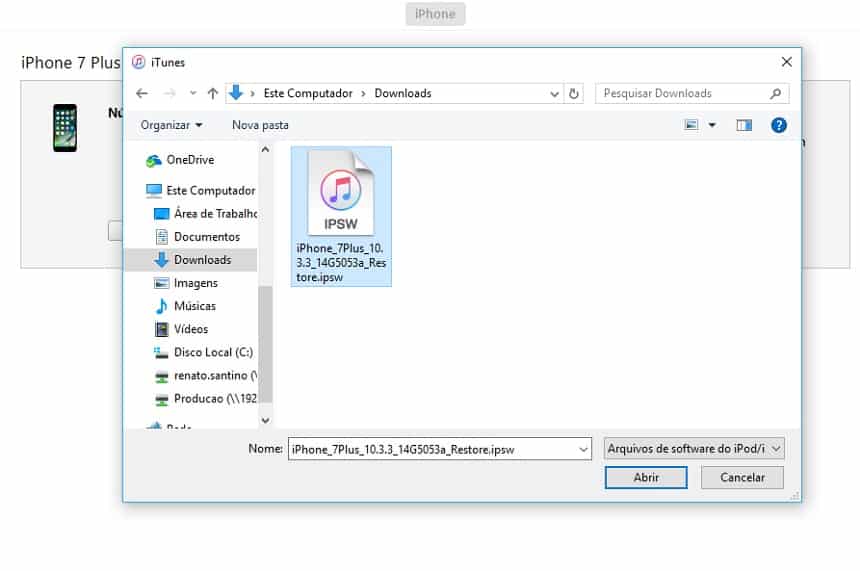Viewport: 860px width, 571px height.
Task: Go back with the Back arrow
Action: click(142, 93)
